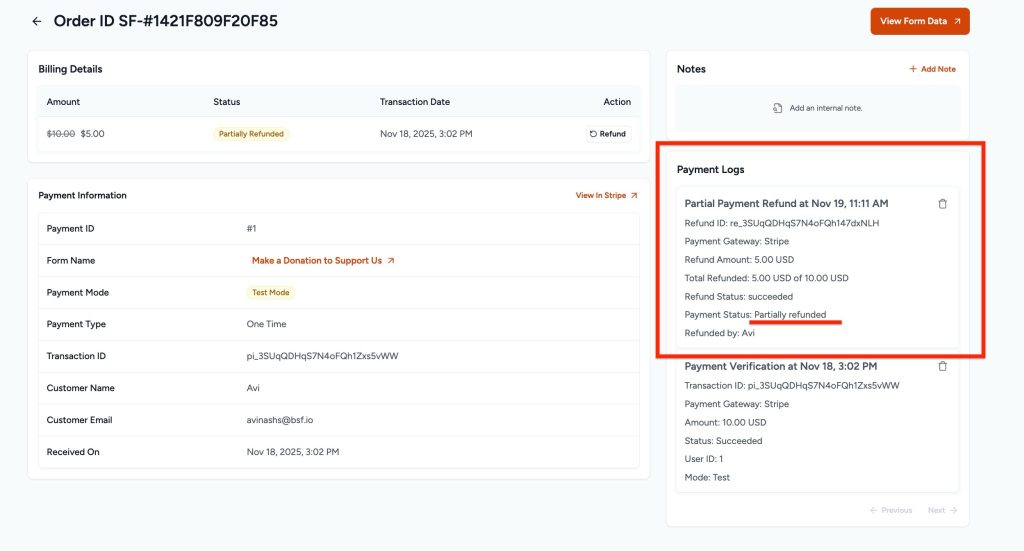Click the Partially Refunded status badge
The width and height of the screenshot is (1024, 551).
[x=251, y=134]
